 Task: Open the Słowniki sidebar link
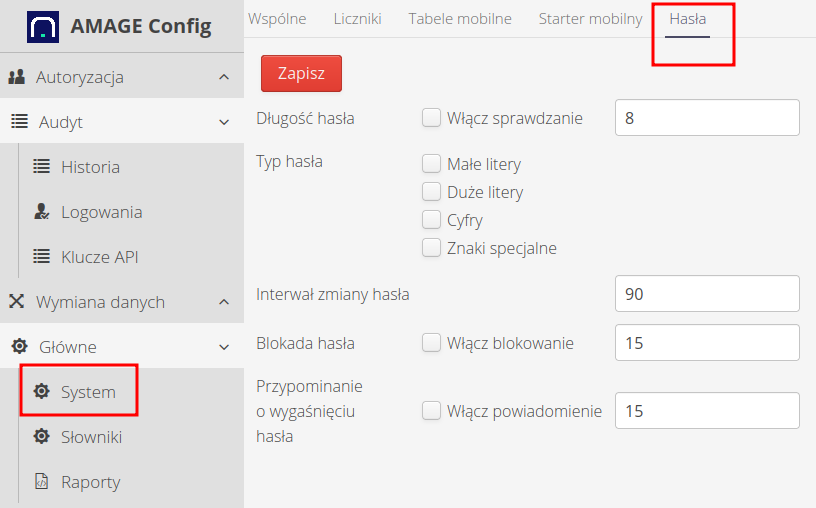(91, 437)
